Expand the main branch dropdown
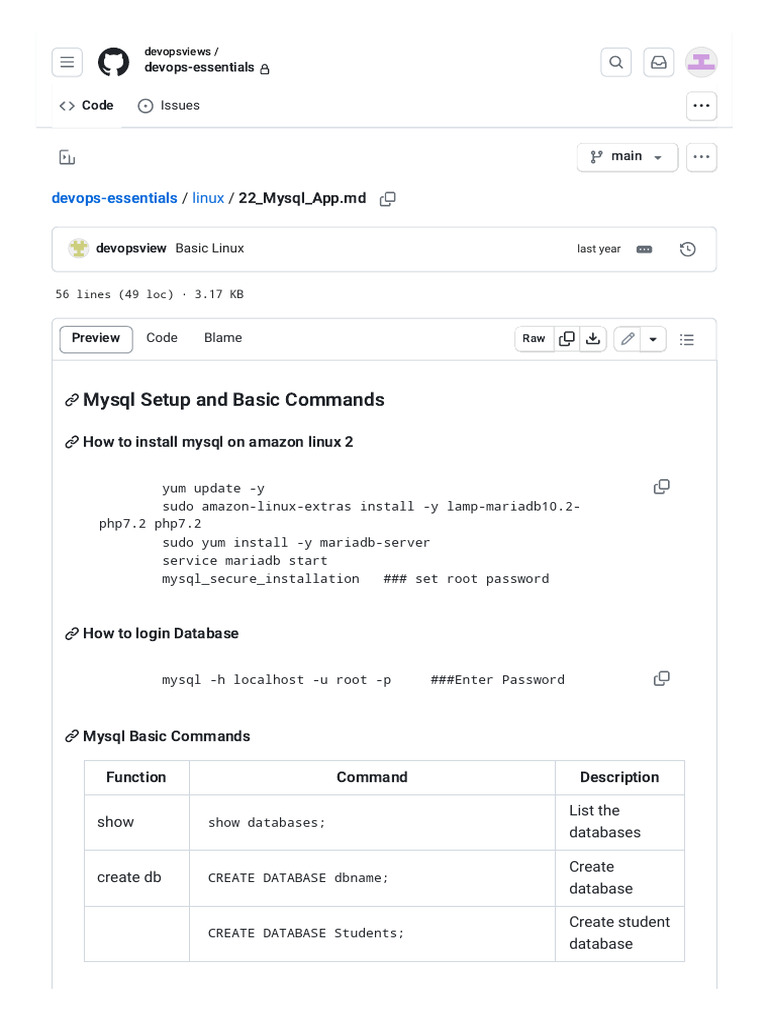Screen dimensions: 768x1024 point(627,157)
